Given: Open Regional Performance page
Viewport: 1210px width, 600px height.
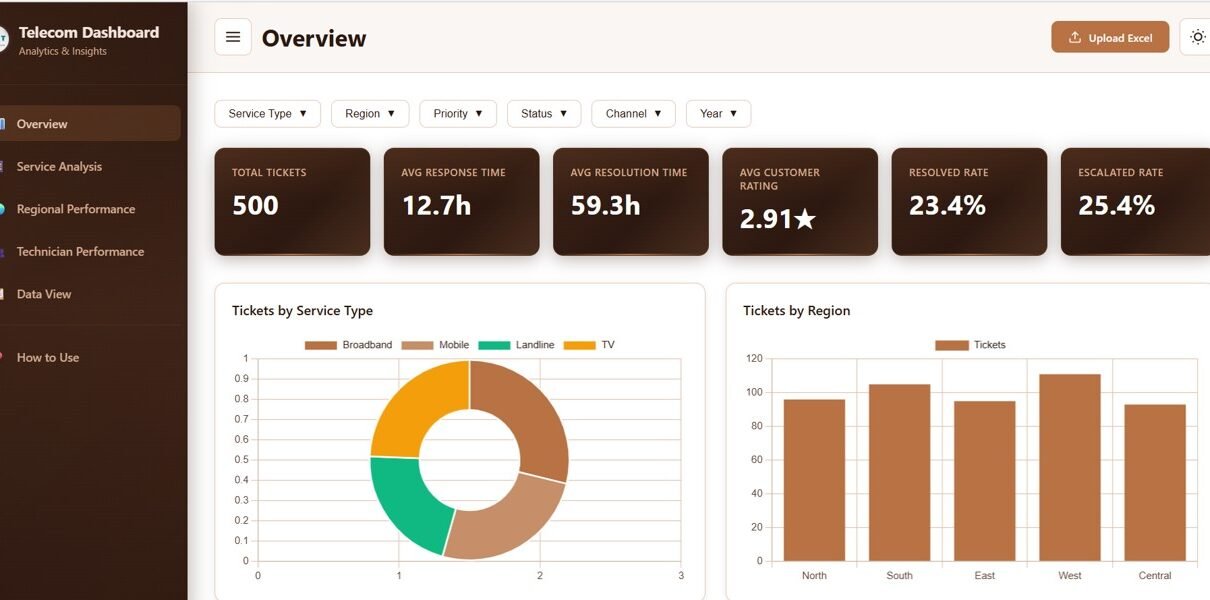Looking at the screenshot, I should point(75,209).
